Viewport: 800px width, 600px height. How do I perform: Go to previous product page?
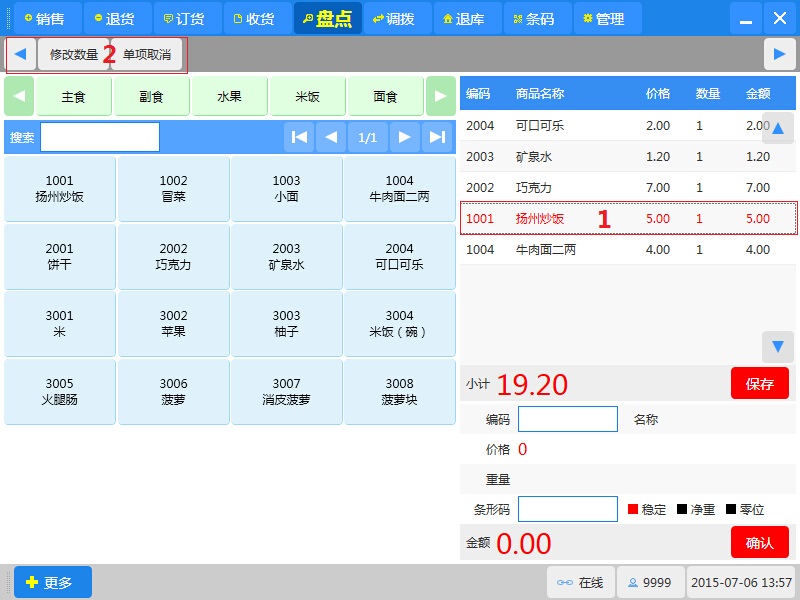click(x=331, y=137)
